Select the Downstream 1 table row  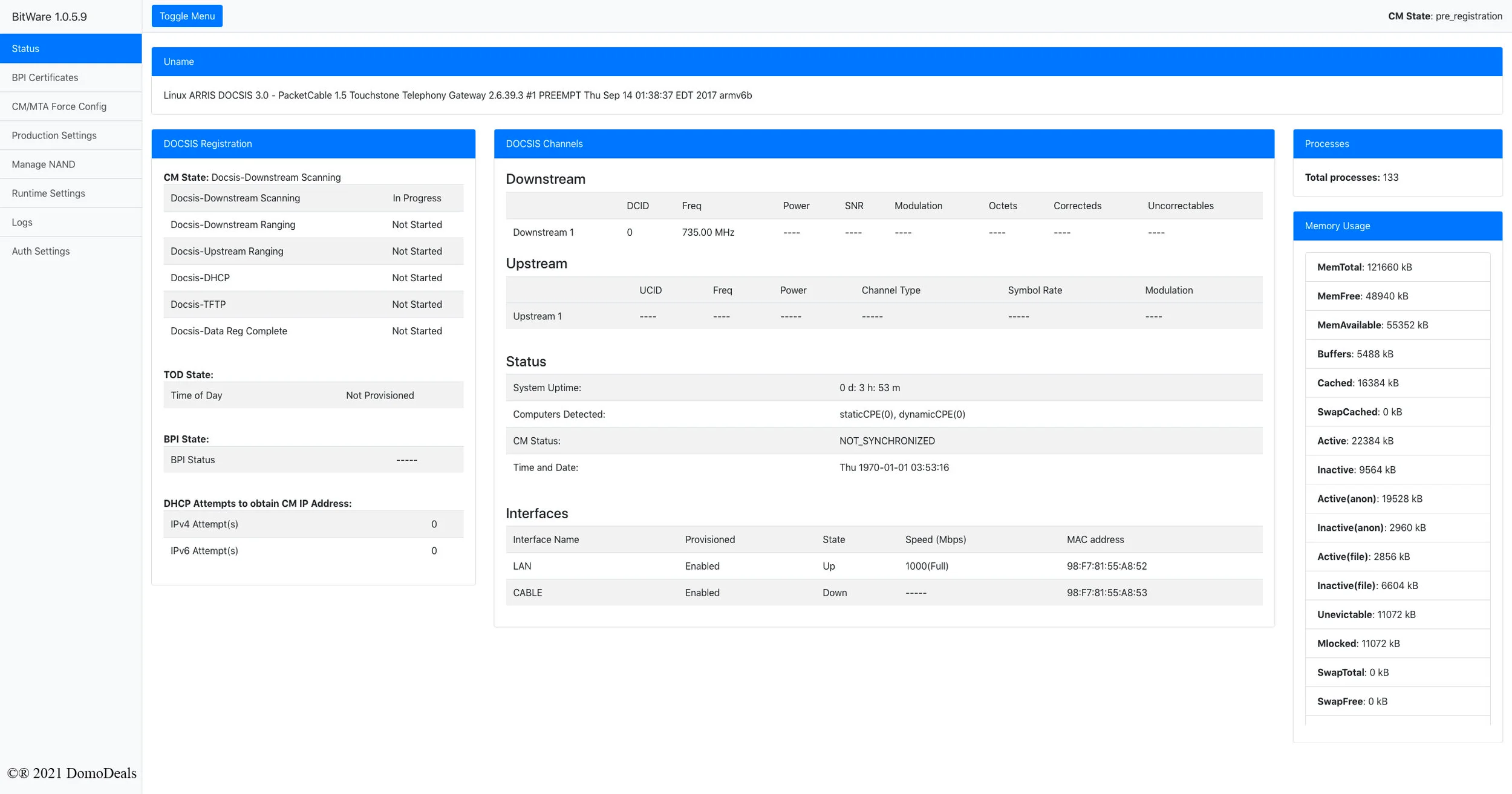point(884,232)
